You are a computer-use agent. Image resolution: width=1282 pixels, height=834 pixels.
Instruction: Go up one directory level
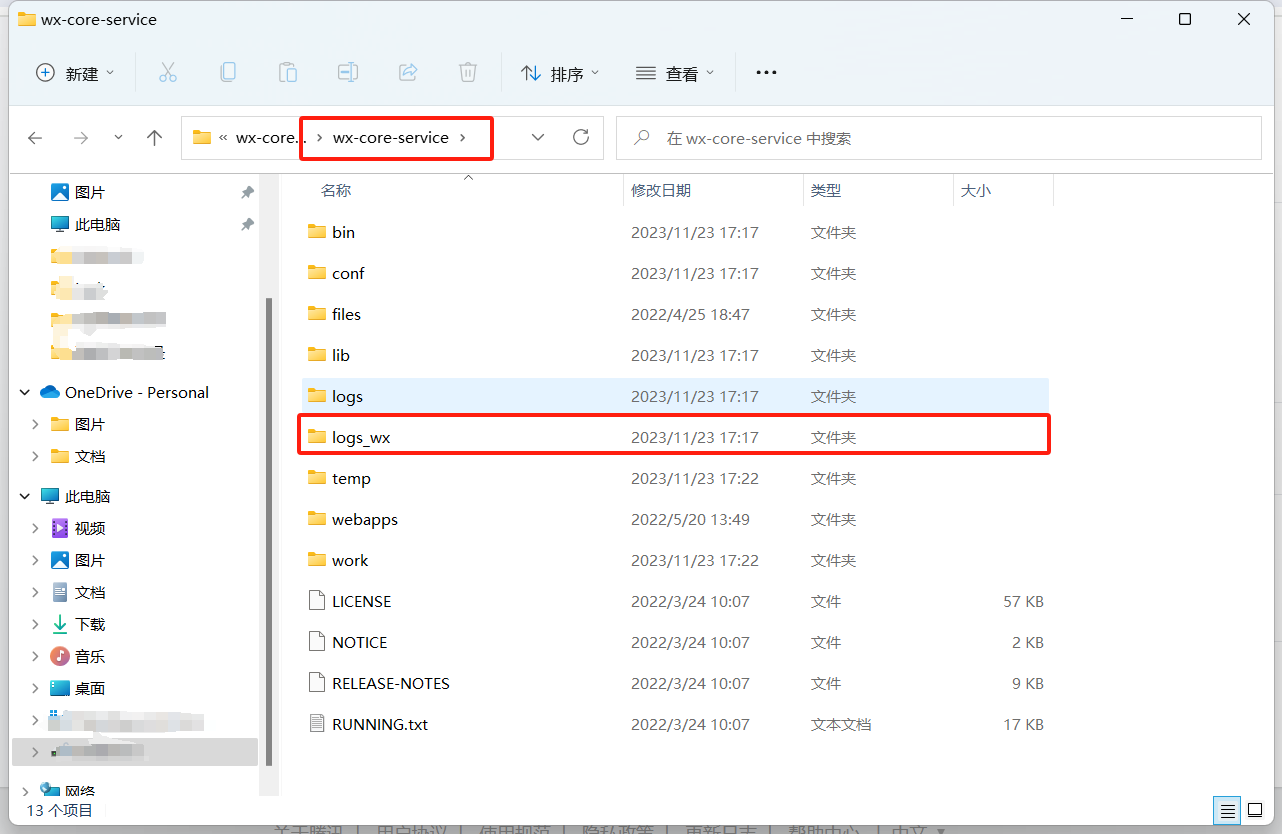tap(154, 138)
